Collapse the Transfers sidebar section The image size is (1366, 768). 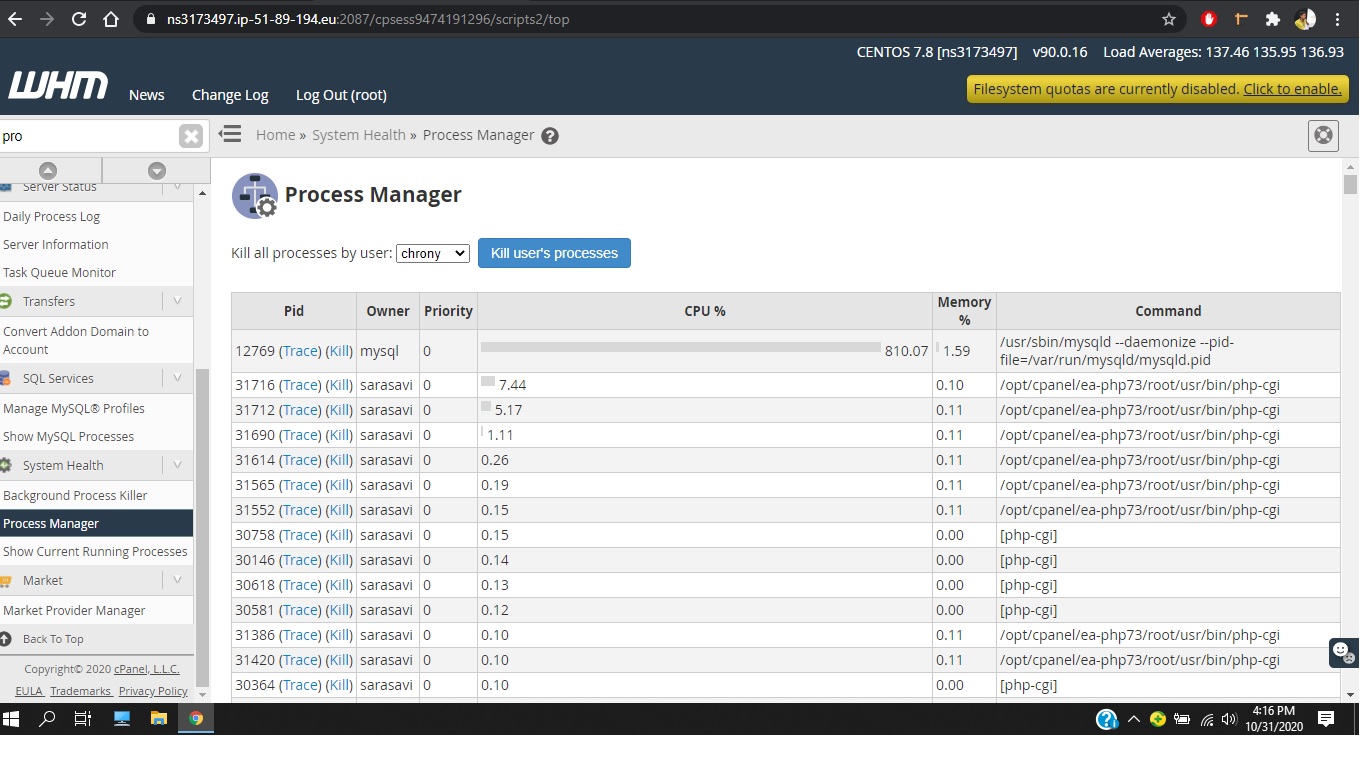[x=177, y=301]
